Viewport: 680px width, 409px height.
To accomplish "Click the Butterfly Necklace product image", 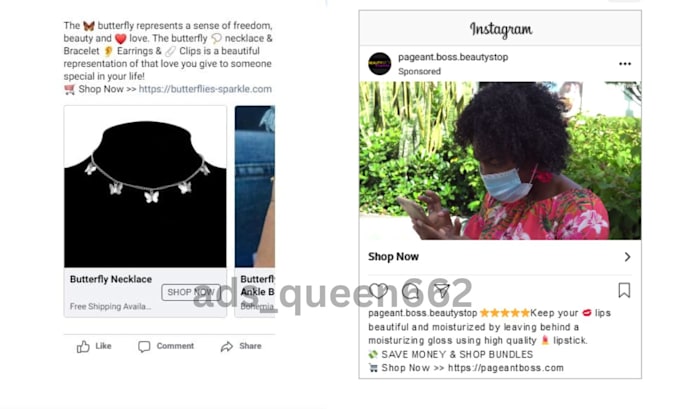I will tap(145, 187).
